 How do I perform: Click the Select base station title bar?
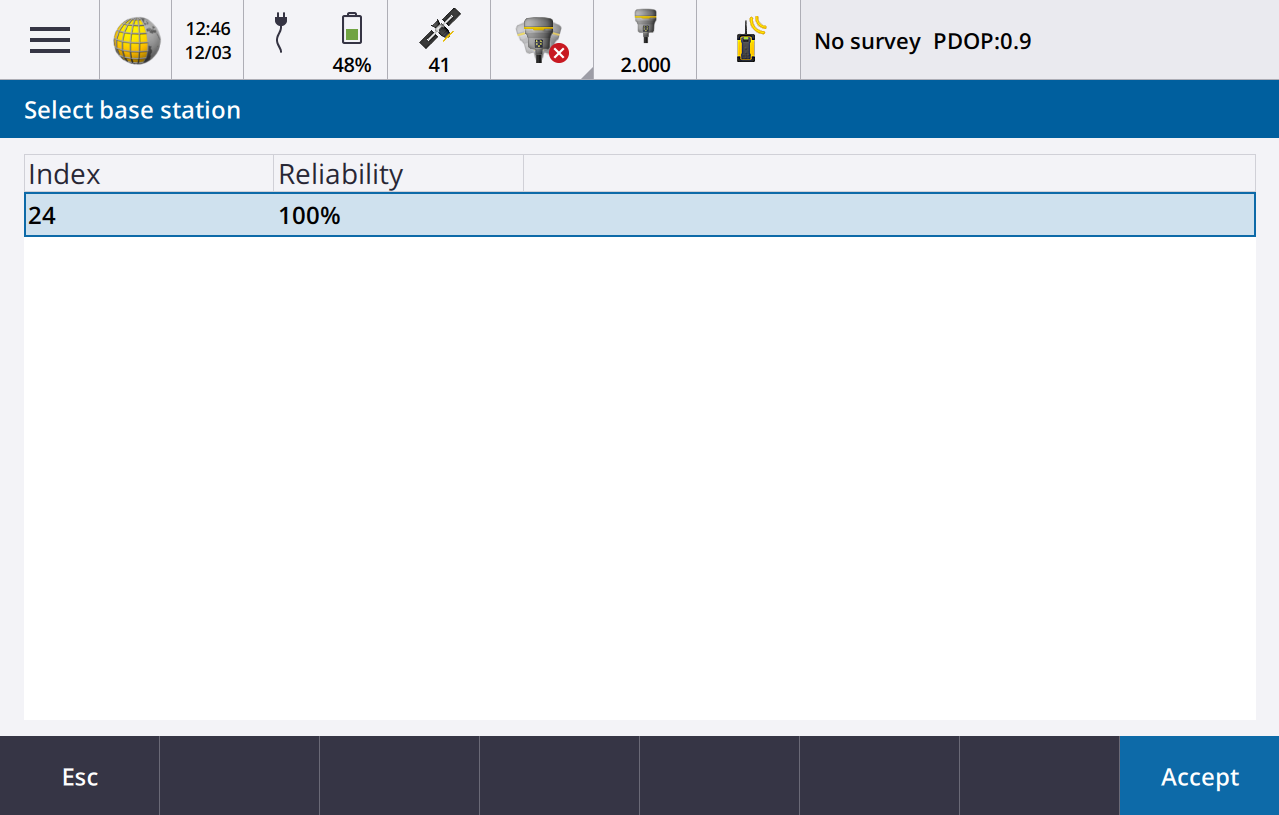[639, 109]
